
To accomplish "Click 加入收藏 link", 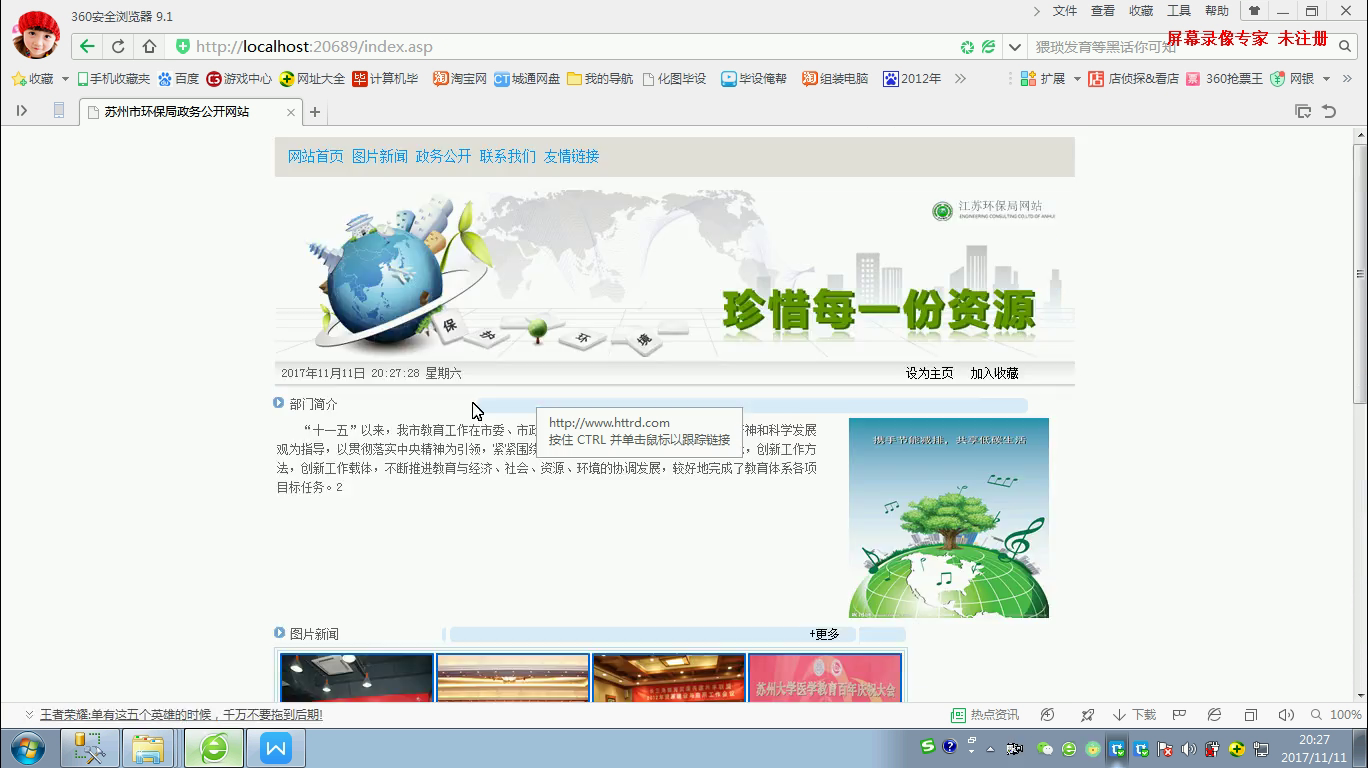I will [994, 373].
